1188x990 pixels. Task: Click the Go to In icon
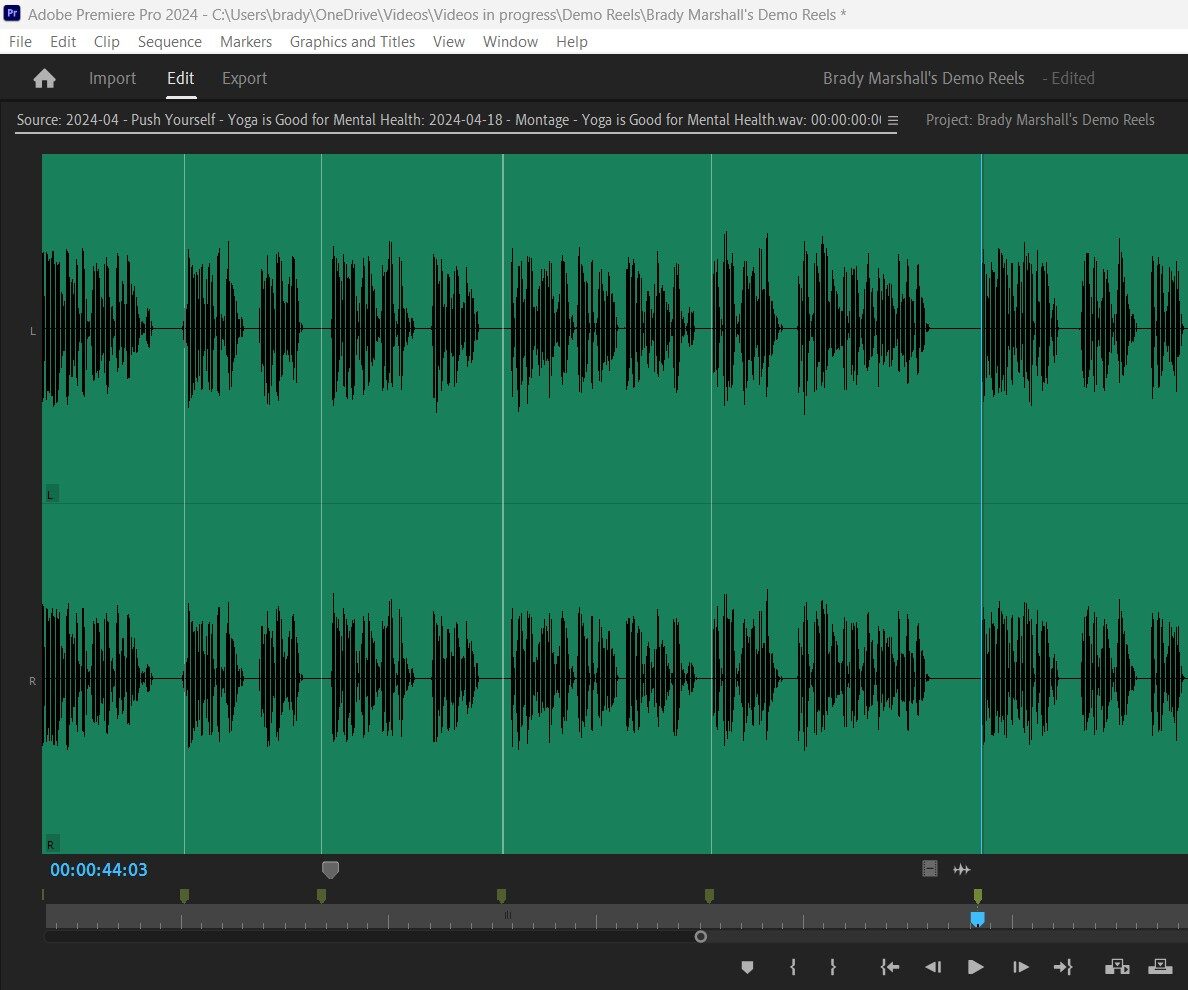coord(889,967)
